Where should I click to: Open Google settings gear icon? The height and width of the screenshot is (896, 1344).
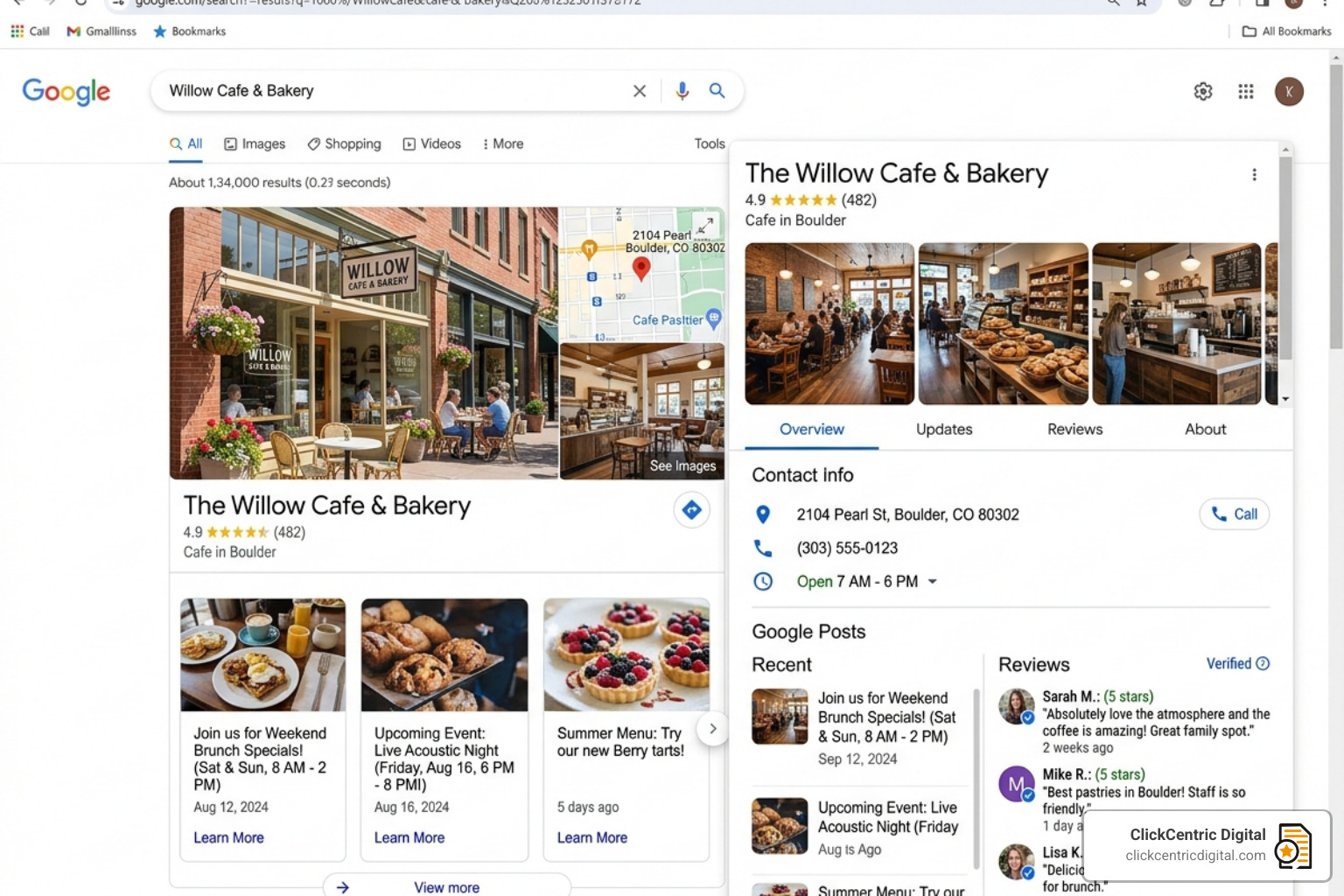pyautogui.click(x=1203, y=91)
